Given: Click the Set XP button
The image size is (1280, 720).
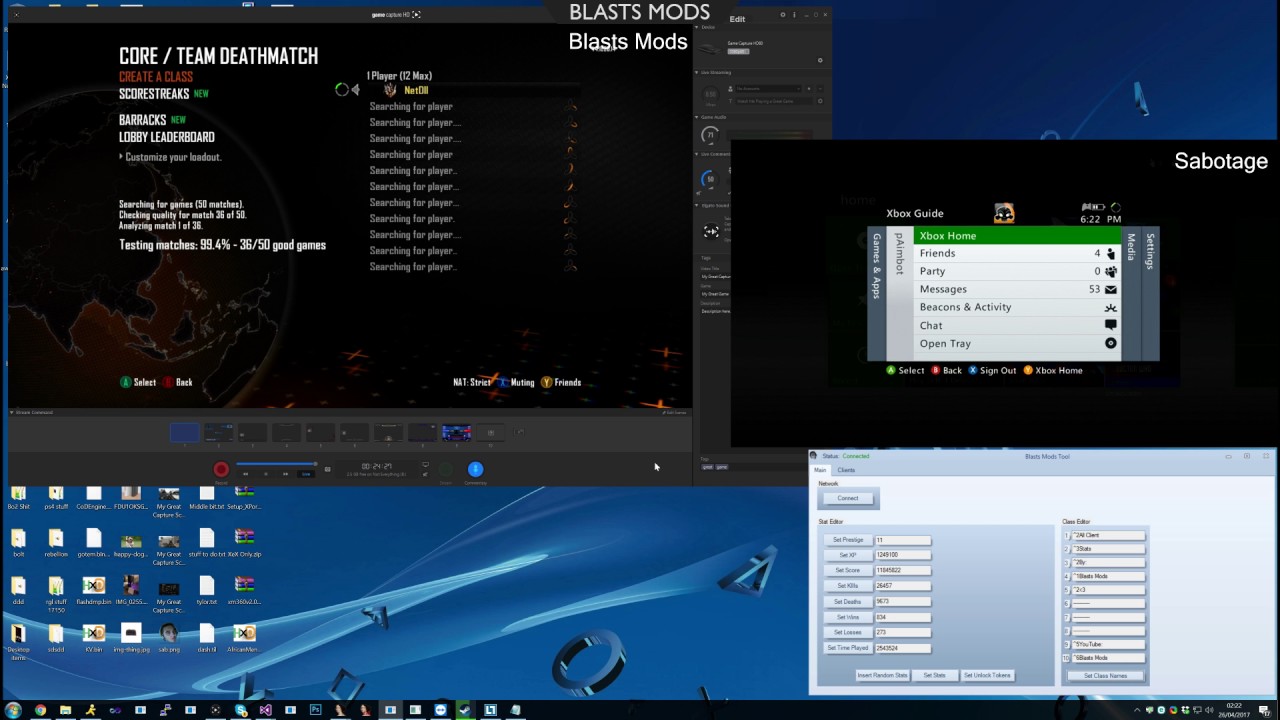Looking at the screenshot, I should (x=848, y=555).
